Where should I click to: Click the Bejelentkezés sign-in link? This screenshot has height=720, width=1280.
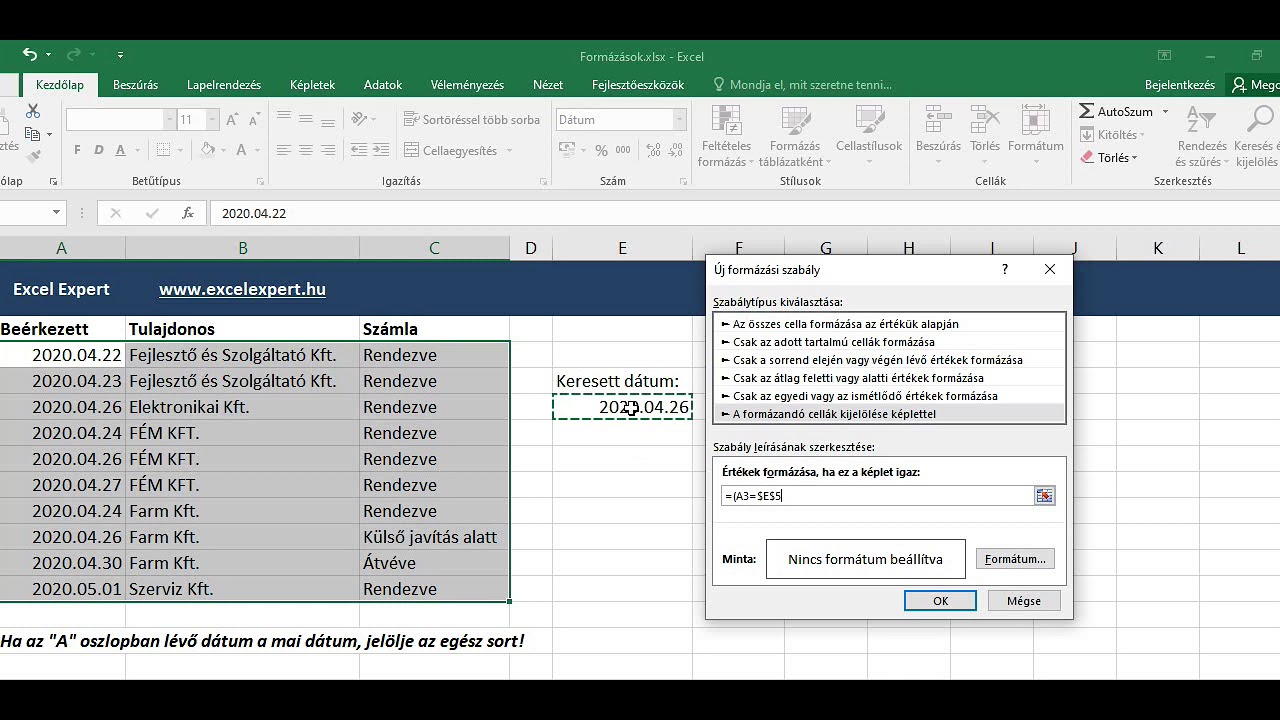tap(1180, 85)
